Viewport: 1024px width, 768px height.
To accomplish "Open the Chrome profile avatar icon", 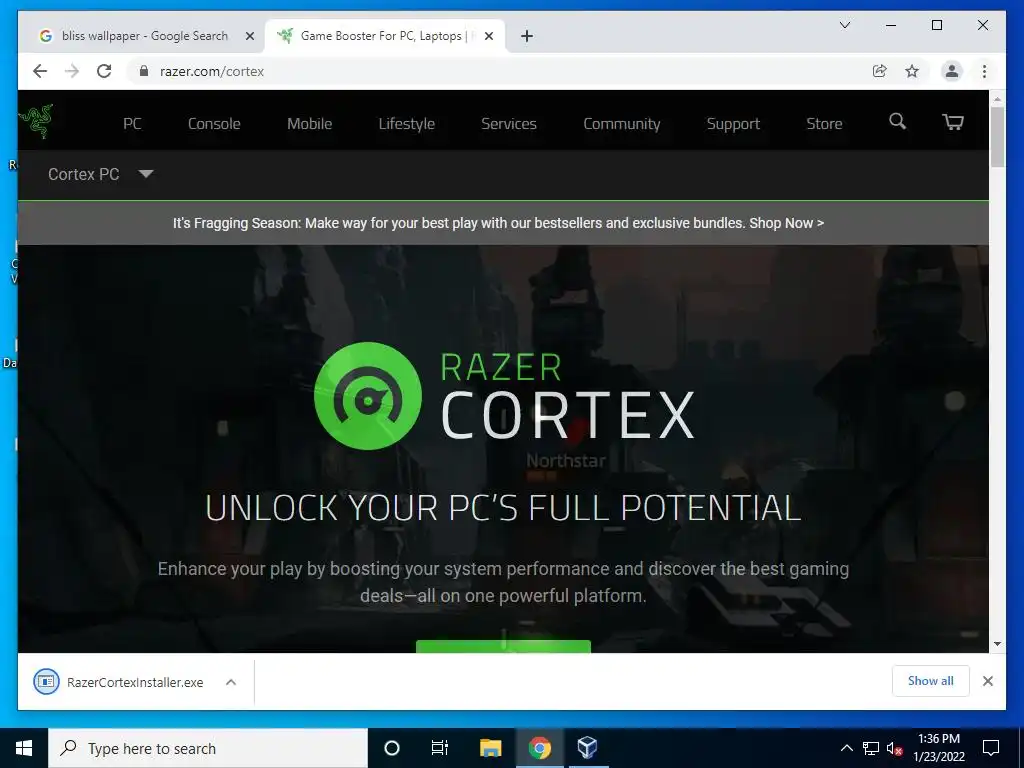I will [952, 71].
